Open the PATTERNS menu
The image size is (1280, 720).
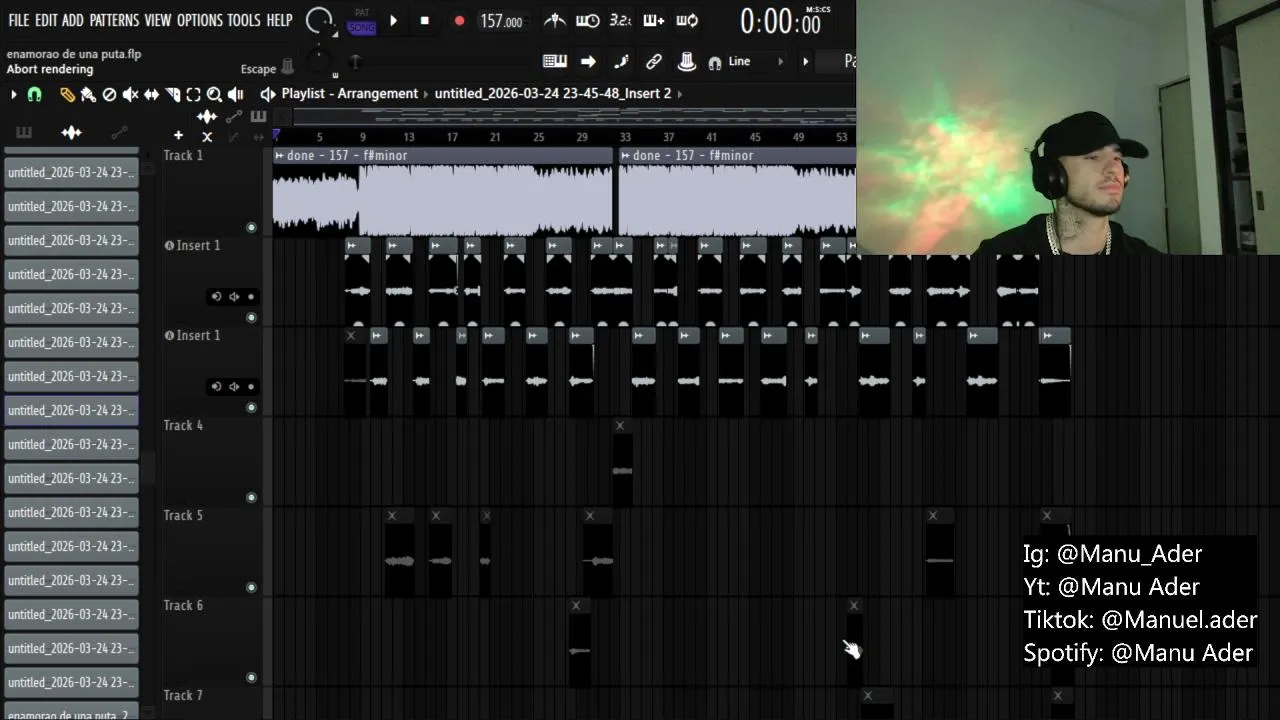(114, 20)
